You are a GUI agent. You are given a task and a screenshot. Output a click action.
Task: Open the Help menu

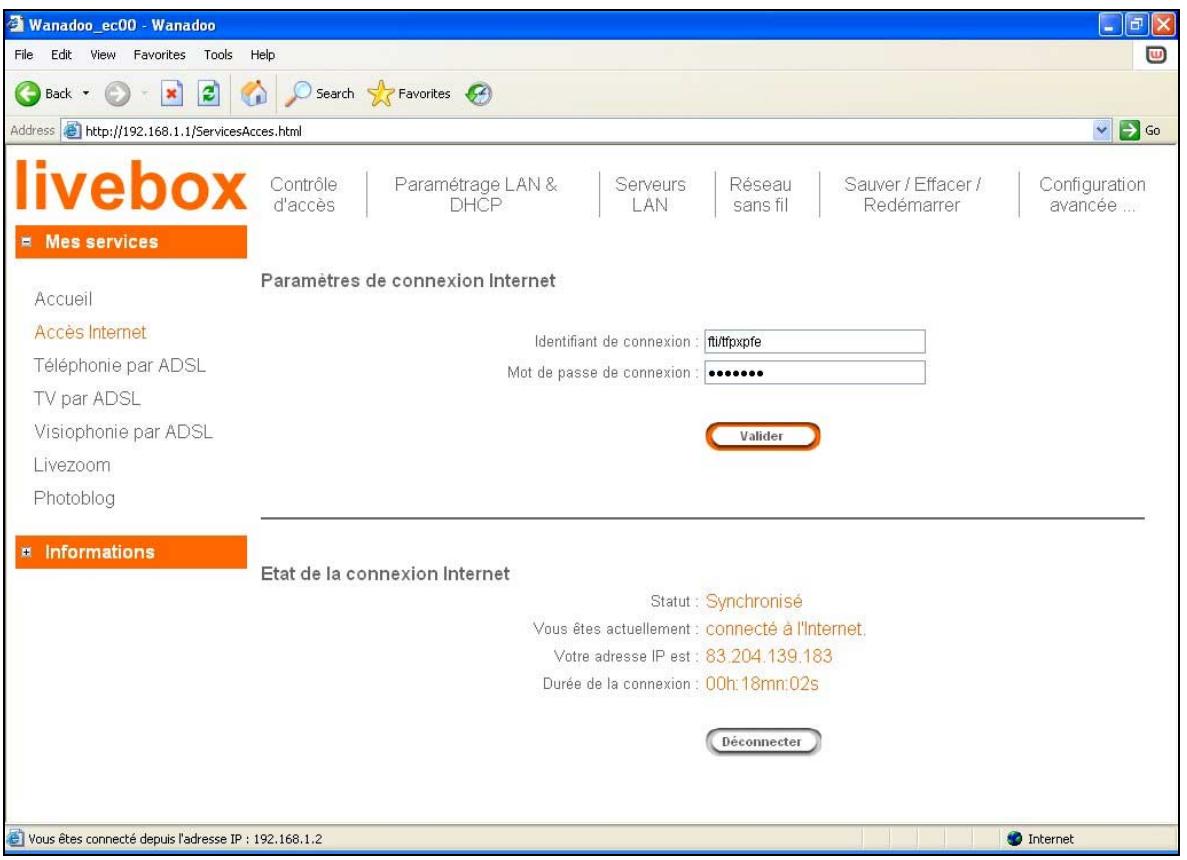263,55
